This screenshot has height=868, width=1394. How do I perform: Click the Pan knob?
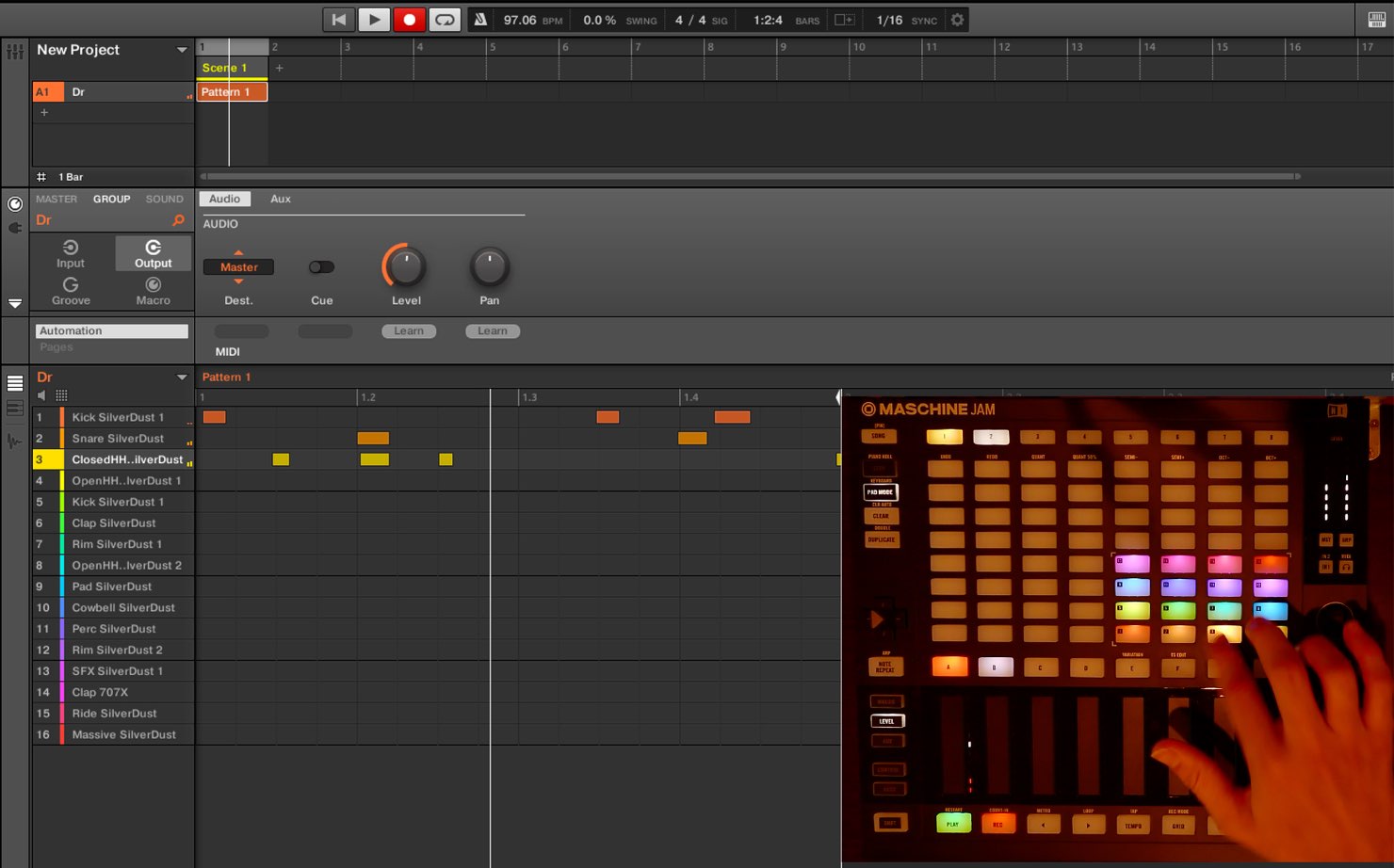tap(489, 267)
